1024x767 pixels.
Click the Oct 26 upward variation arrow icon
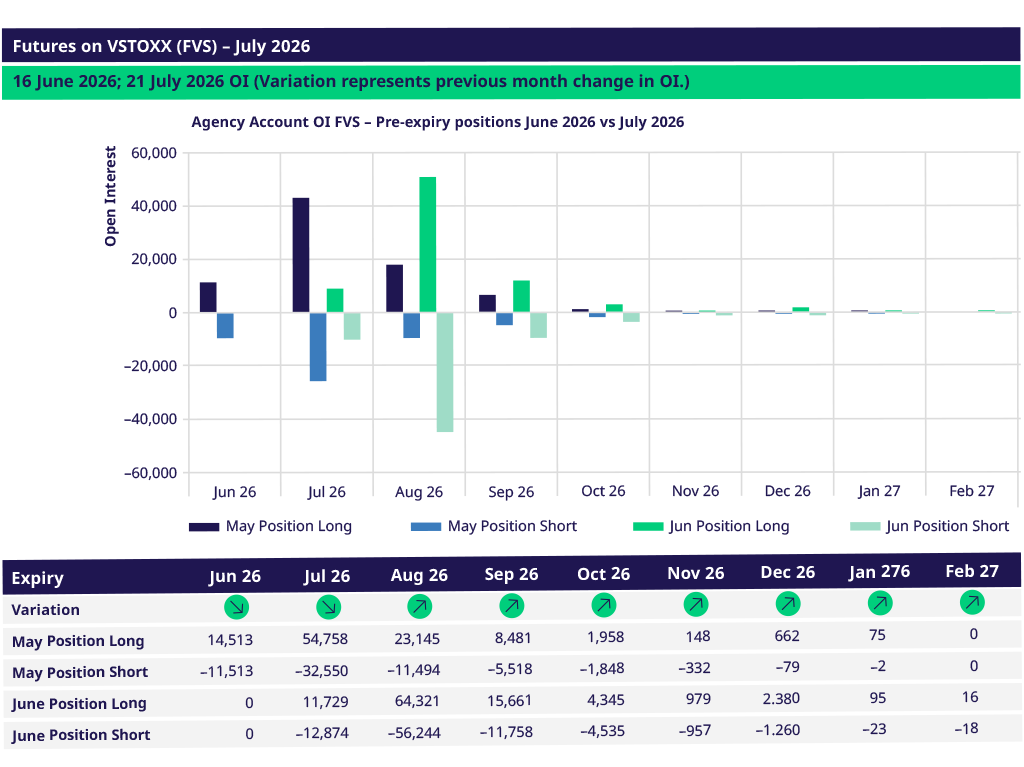[x=604, y=605]
